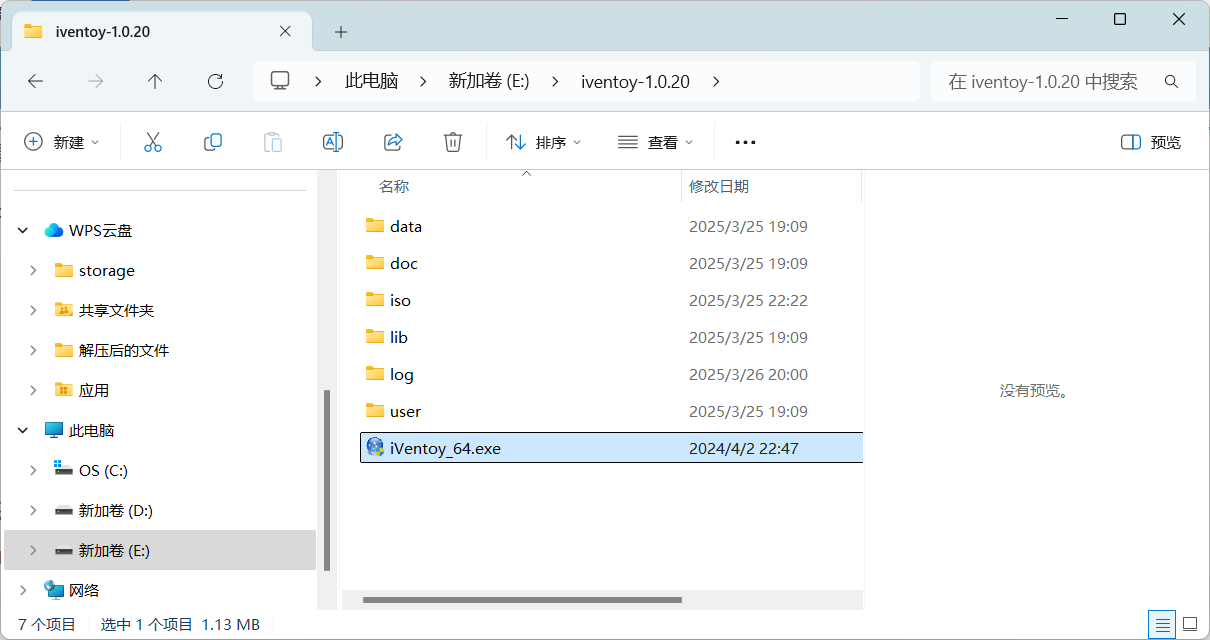This screenshot has height=640, width=1210.
Task: Click the monitor icon in address bar
Action: point(280,81)
